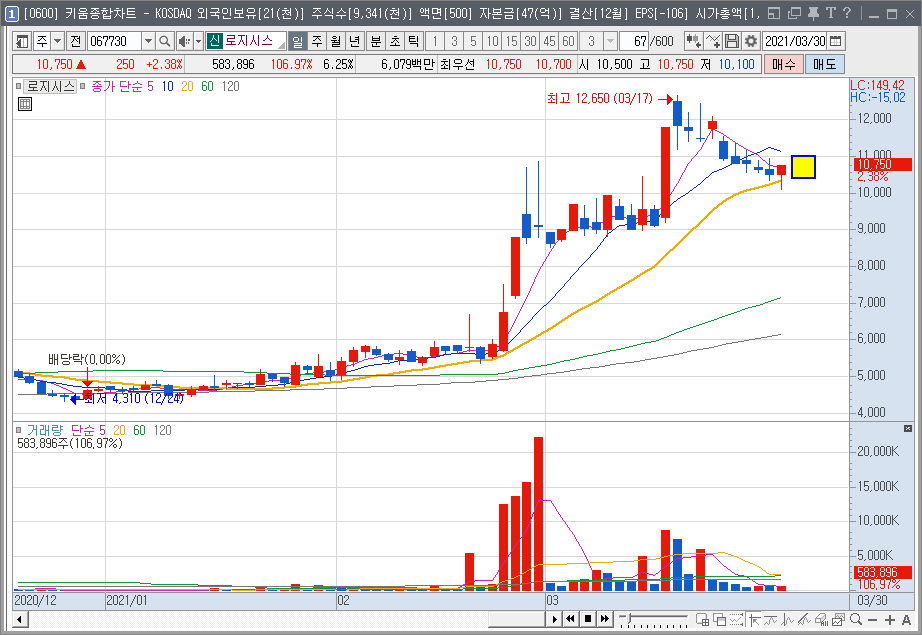The height and width of the screenshot is (635, 922).
Task: Expand the stock code history dropdown
Action: (x=149, y=41)
